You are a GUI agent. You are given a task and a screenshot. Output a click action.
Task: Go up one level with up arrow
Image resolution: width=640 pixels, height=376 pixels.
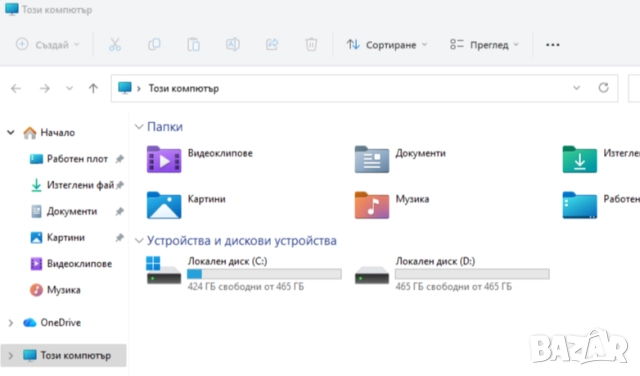tap(93, 88)
